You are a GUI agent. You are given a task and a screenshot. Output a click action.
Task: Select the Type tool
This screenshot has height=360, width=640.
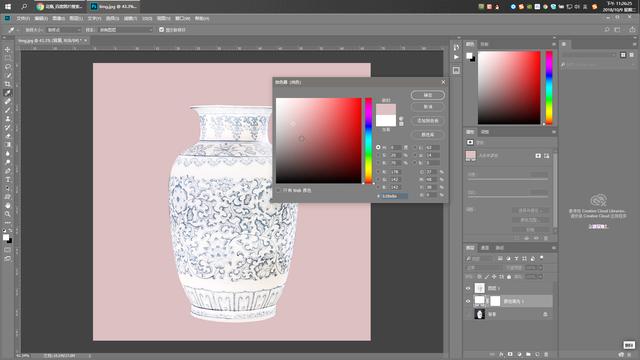point(7,180)
